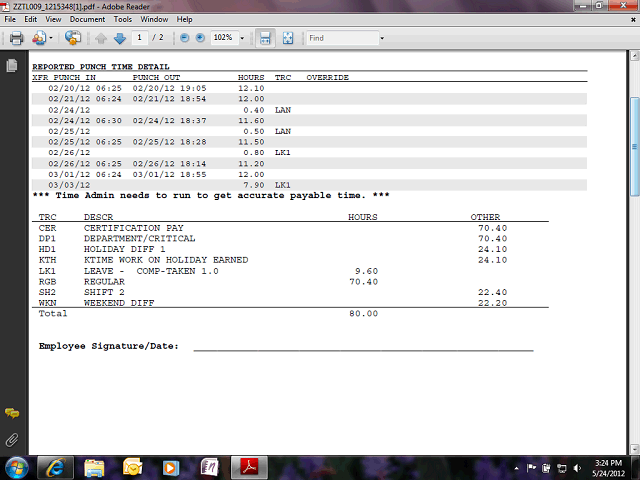Screen dimensions: 640x480
Task: Open the Windows Start button
Action: pos(16,468)
